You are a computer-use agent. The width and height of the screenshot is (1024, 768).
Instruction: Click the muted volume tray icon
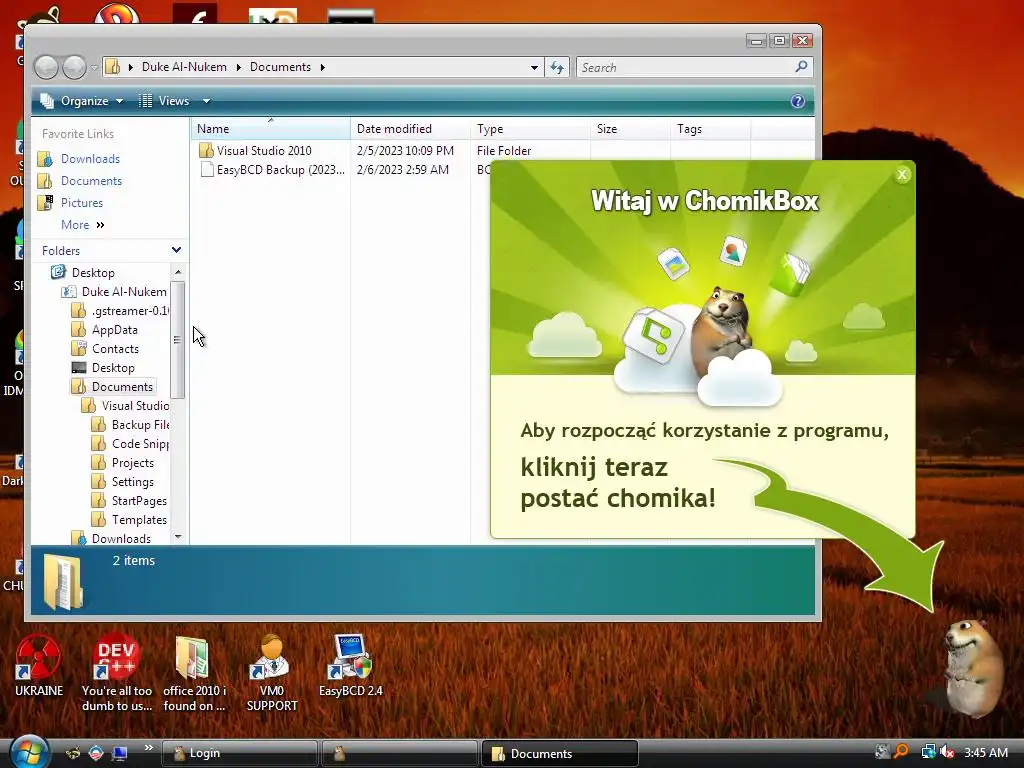tap(947, 752)
